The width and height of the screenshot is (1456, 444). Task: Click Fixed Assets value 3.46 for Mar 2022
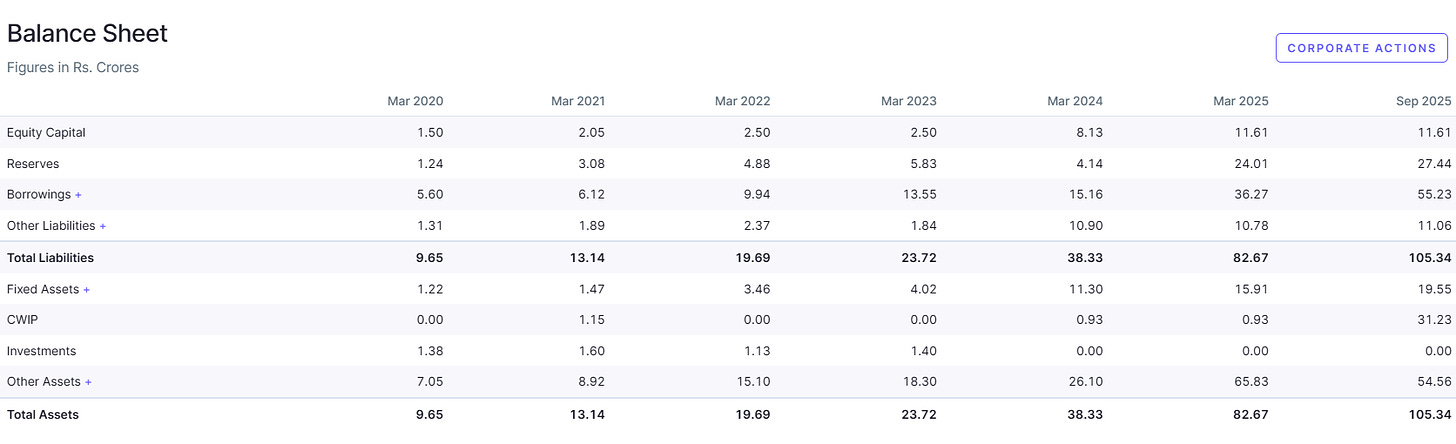point(756,289)
